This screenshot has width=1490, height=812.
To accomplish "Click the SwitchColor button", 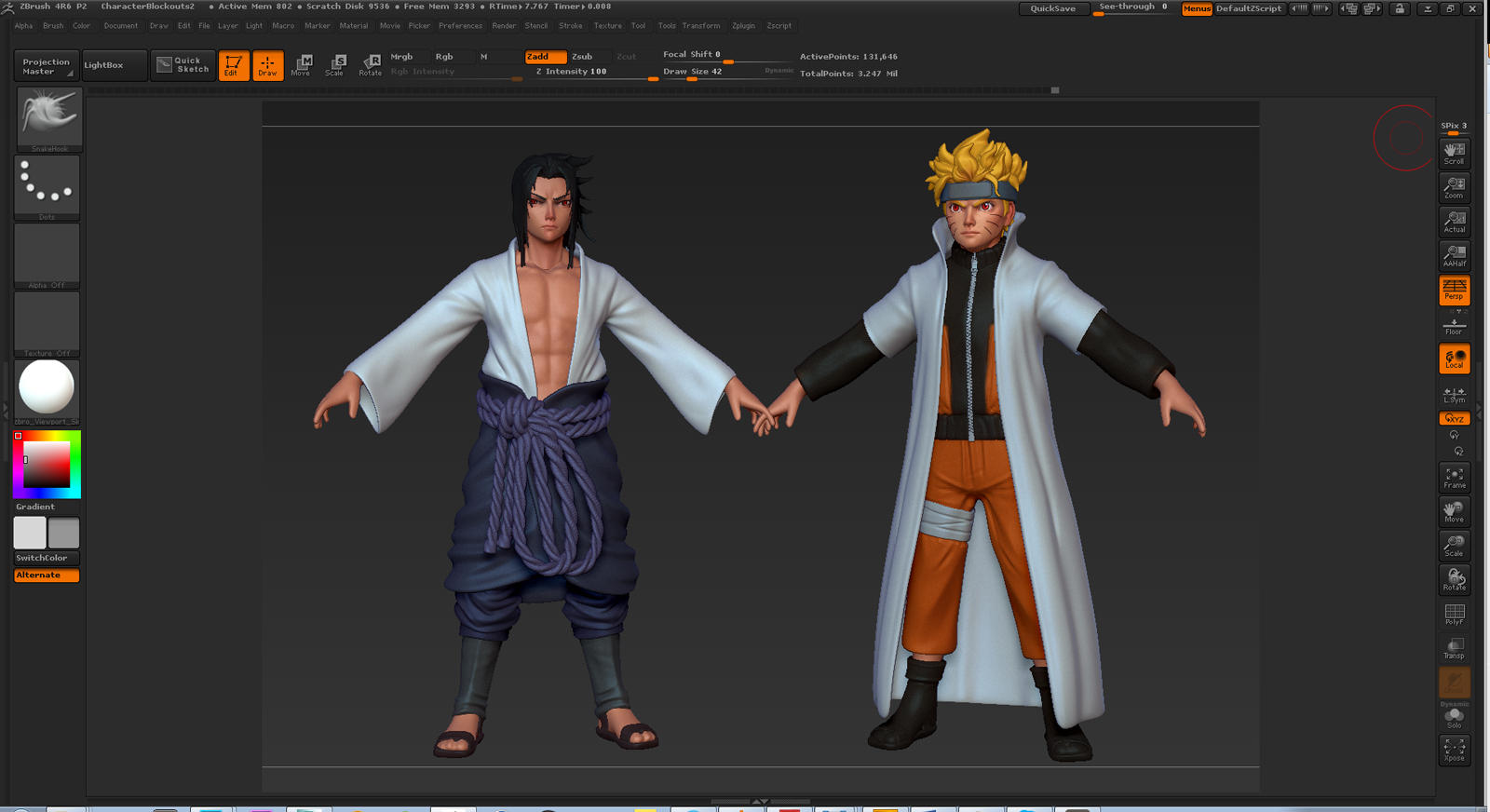I will pyautogui.click(x=47, y=558).
